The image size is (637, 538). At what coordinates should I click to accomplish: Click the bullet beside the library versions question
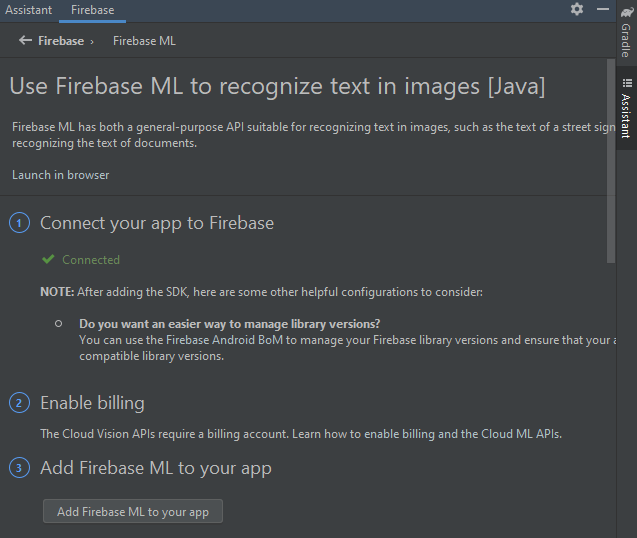click(59, 324)
